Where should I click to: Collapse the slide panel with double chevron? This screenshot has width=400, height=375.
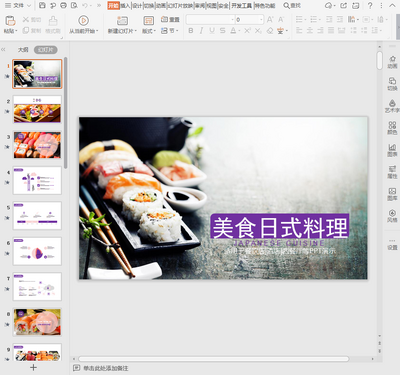pyautogui.click(x=3, y=50)
